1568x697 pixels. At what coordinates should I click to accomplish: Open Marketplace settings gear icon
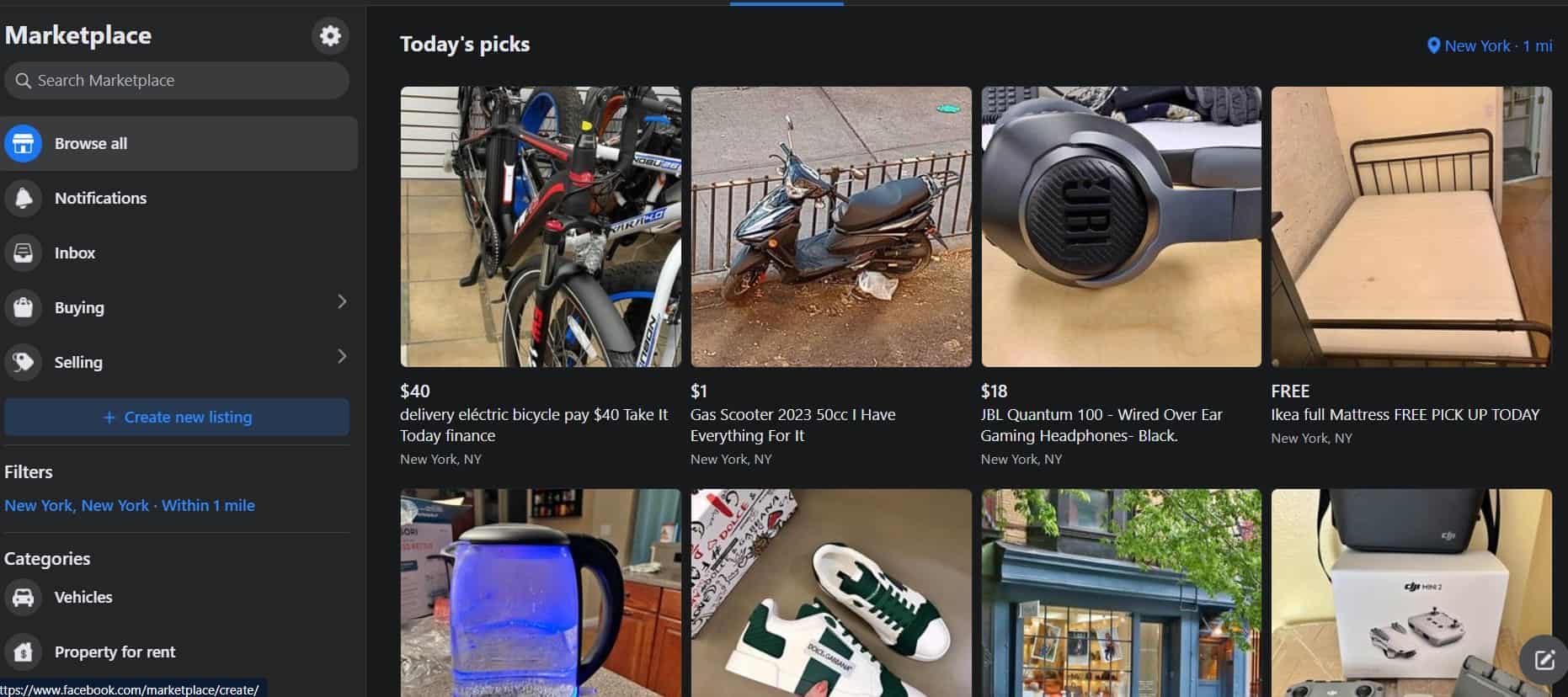click(330, 35)
